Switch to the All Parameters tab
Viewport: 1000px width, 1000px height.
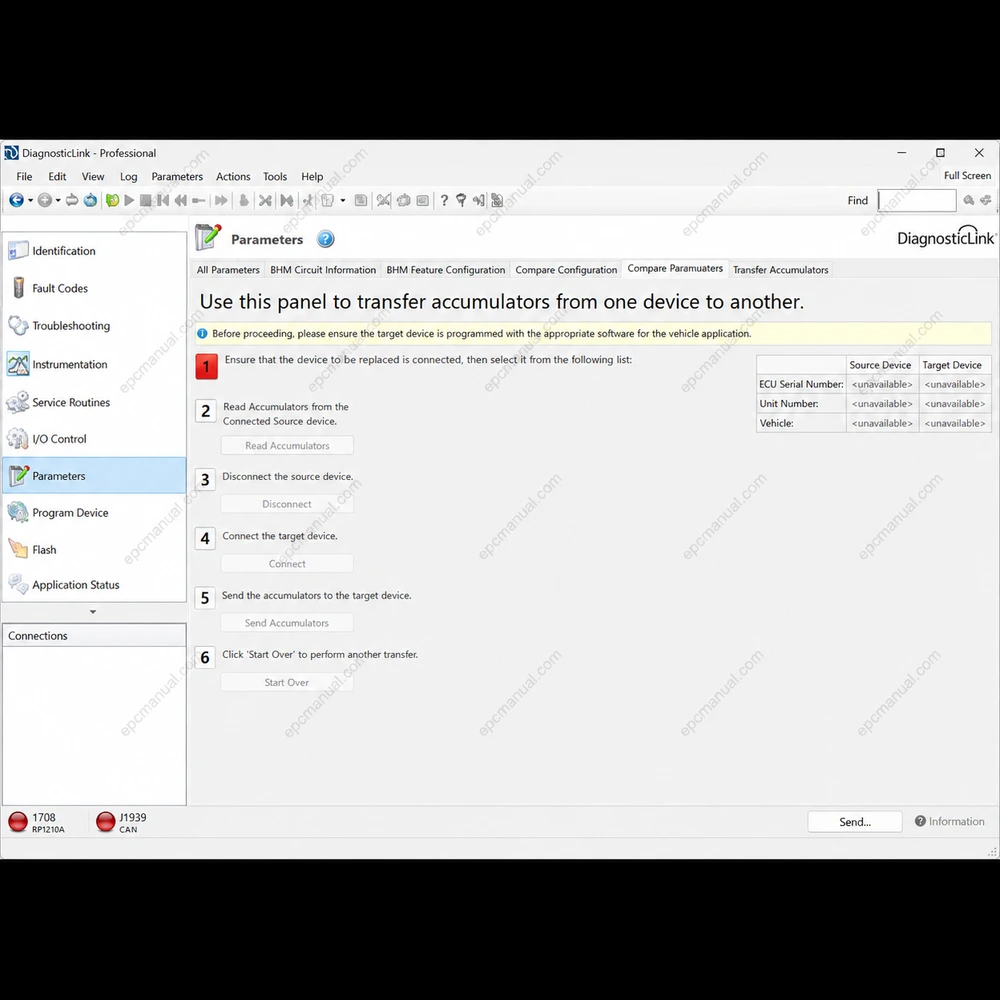pos(228,270)
